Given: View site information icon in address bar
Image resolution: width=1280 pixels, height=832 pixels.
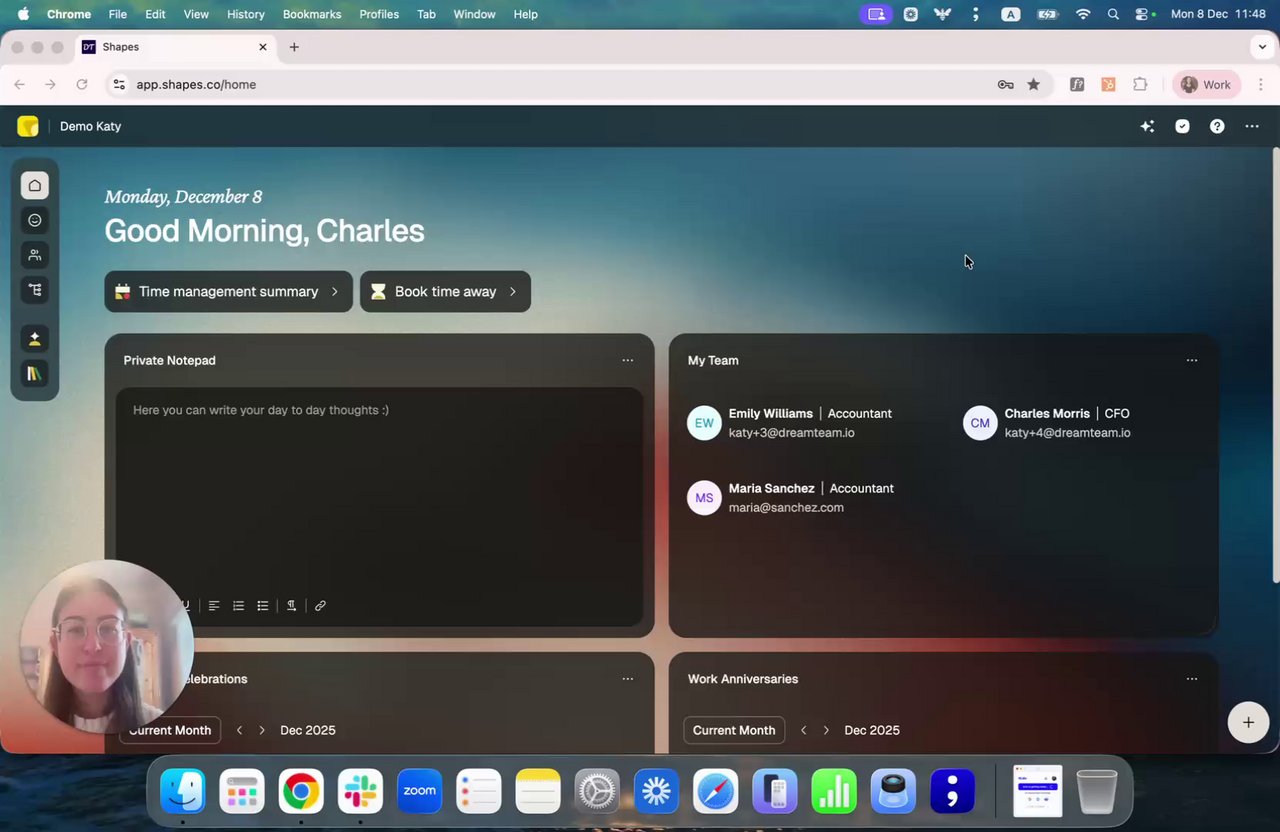Looking at the screenshot, I should [x=119, y=85].
